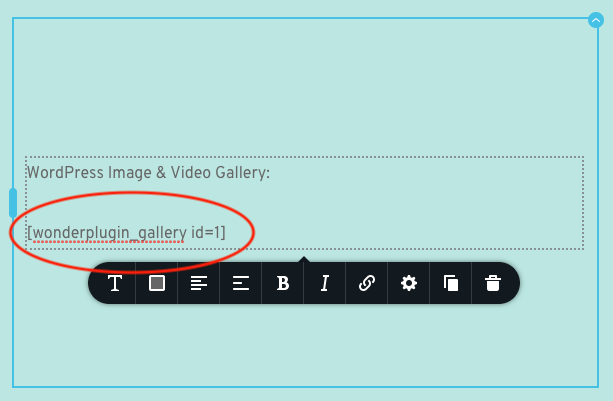613x401 pixels.
Task: Open the typography T tool
Action: 115,283
